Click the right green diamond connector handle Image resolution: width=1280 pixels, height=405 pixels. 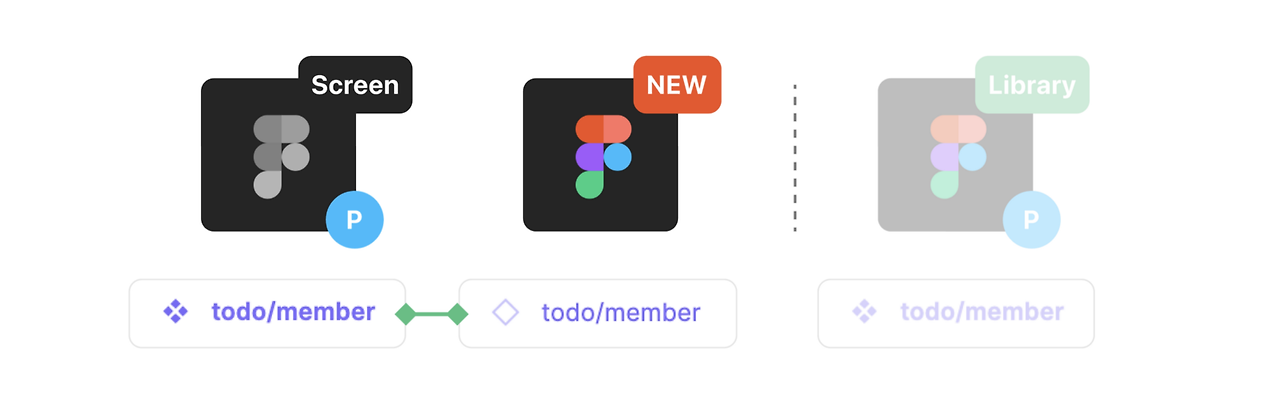coord(458,314)
